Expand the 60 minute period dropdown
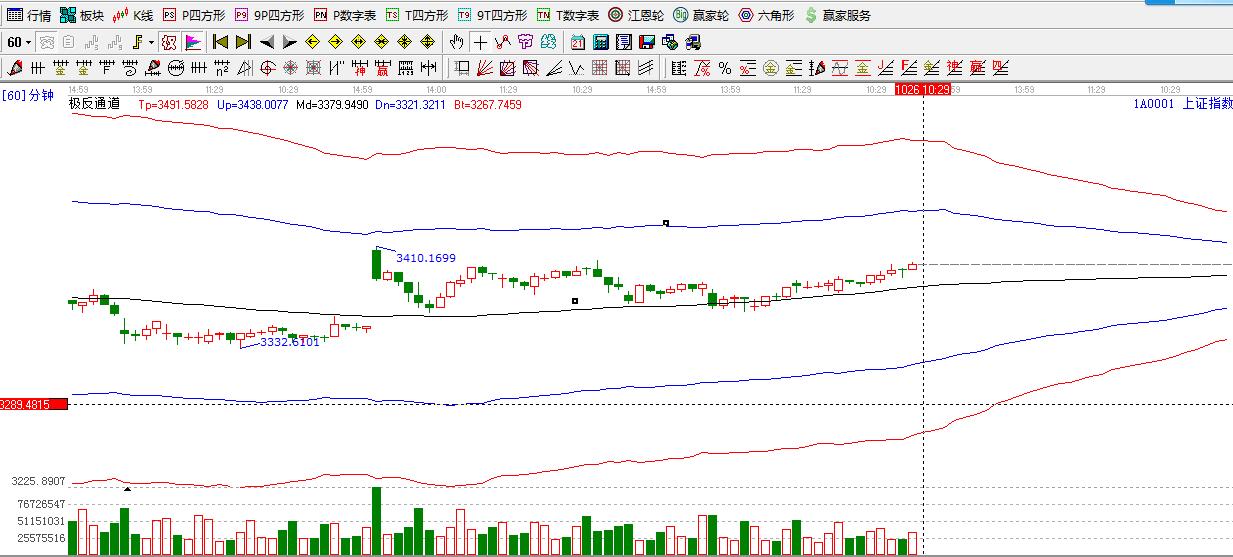 click(x=19, y=42)
